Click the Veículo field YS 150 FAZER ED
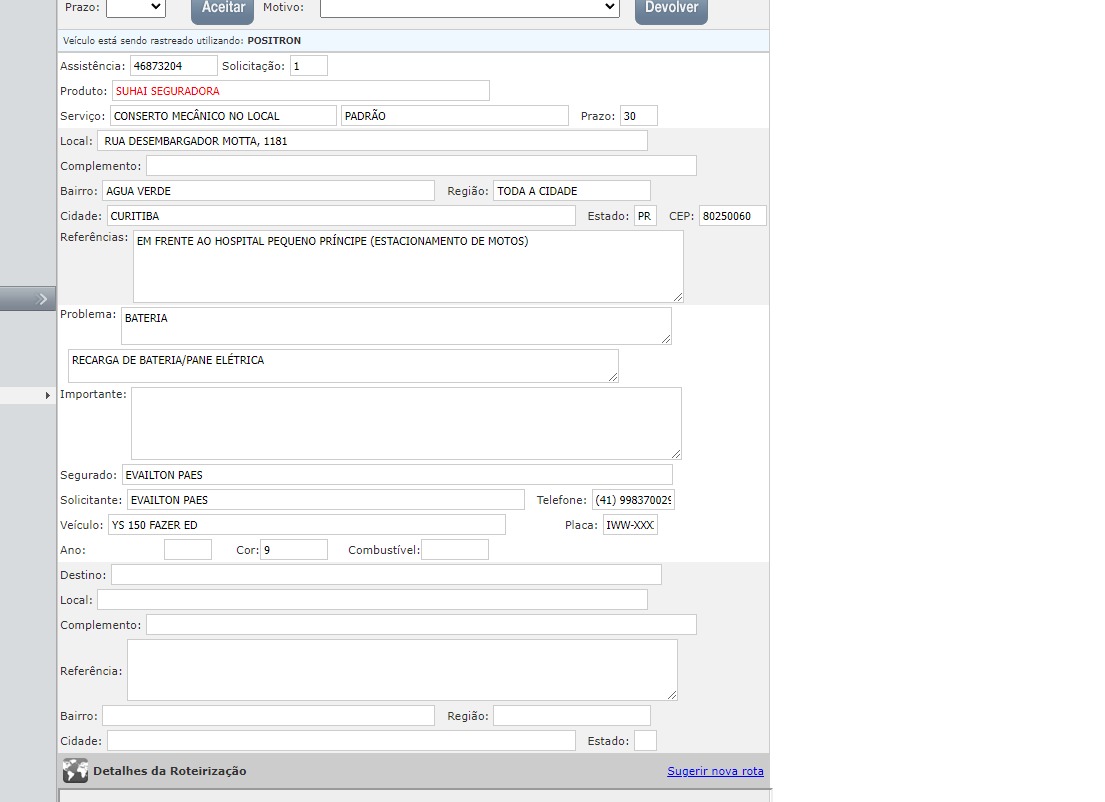Viewport: 1105px width, 802px height. point(307,524)
